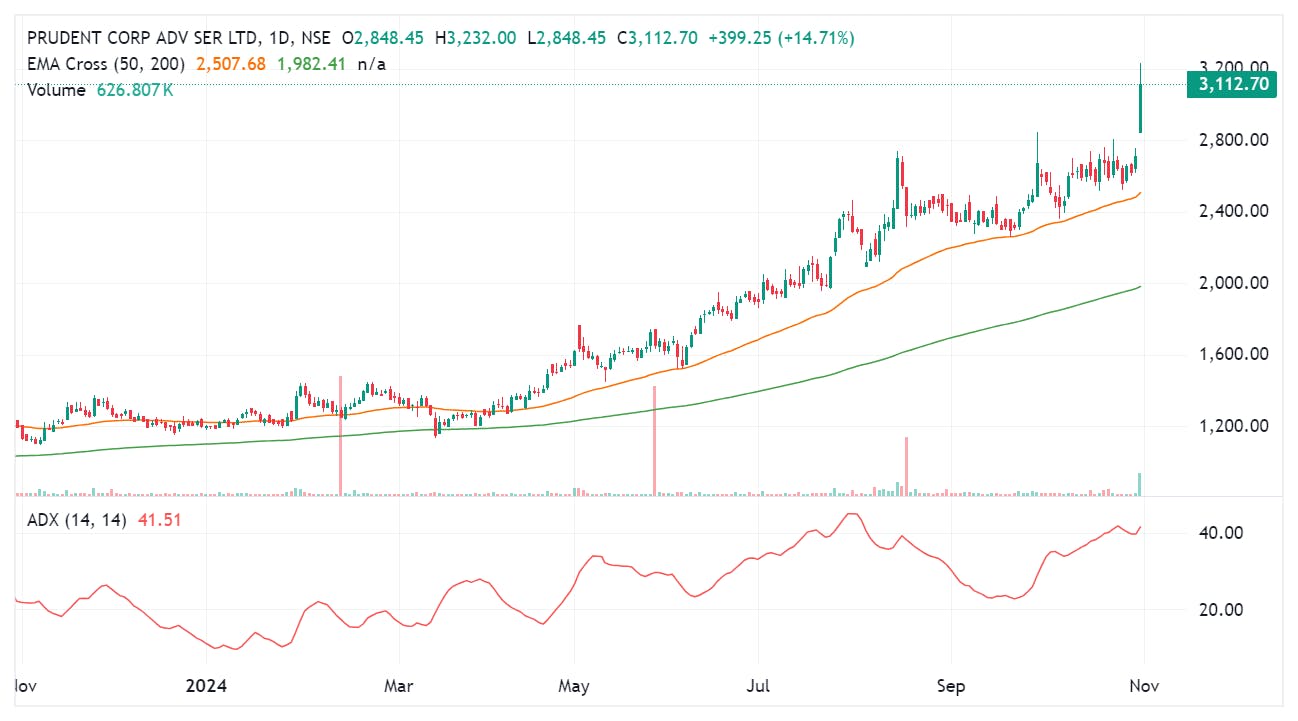The height and width of the screenshot is (721, 1298).
Task: Select the close price value C3,112.70
Action: [657, 38]
